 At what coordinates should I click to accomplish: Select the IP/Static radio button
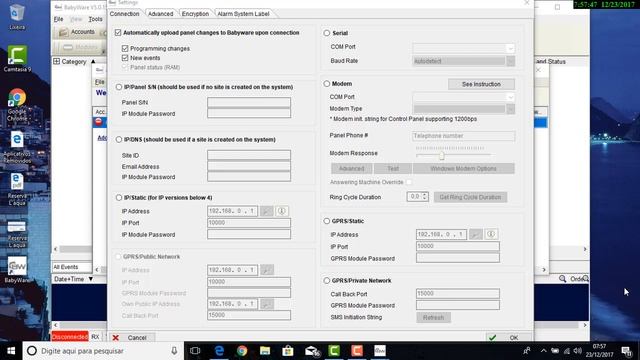pos(119,198)
